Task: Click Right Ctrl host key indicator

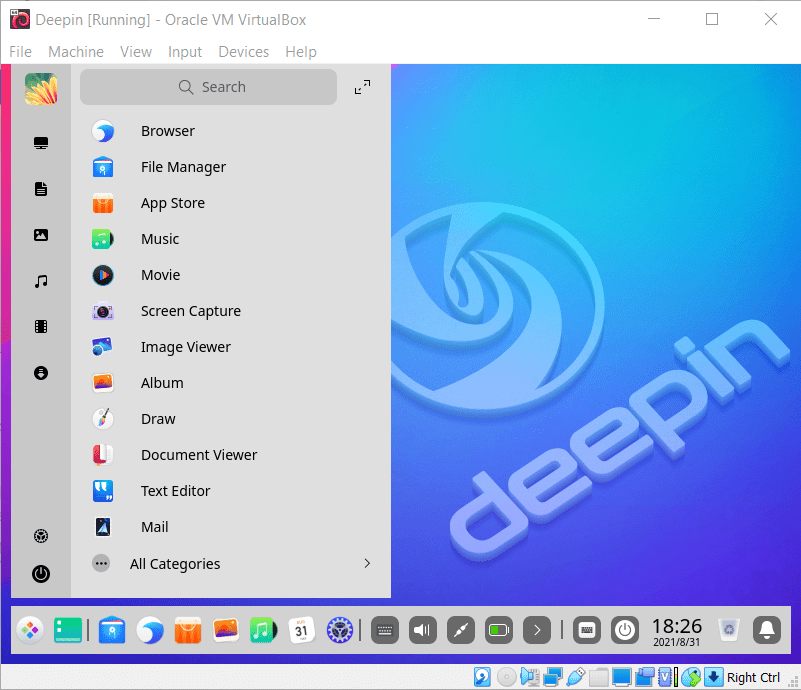Action: click(753, 678)
